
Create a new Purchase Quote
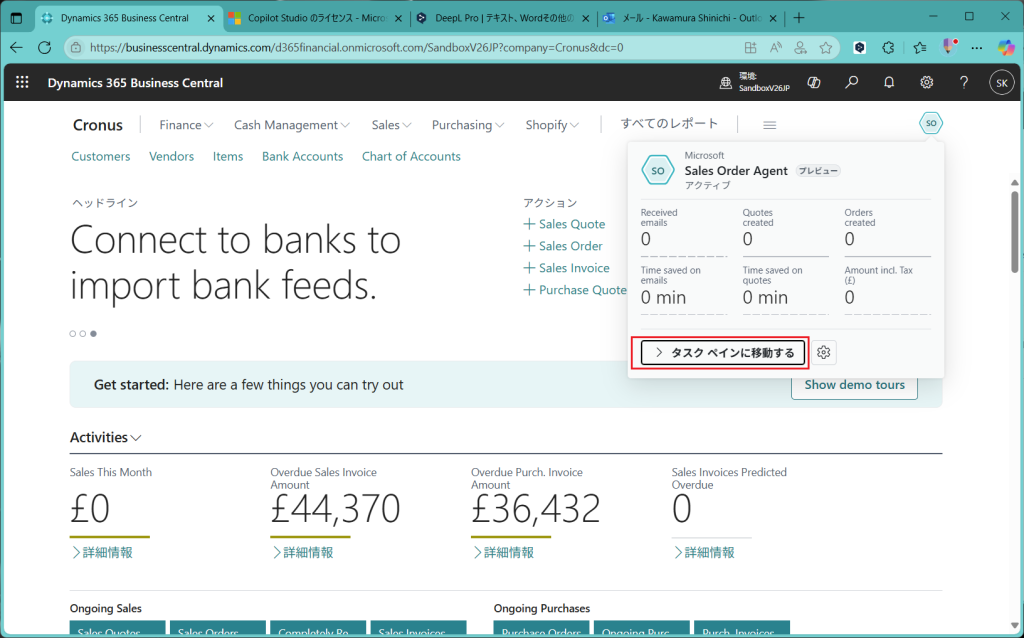(x=575, y=290)
